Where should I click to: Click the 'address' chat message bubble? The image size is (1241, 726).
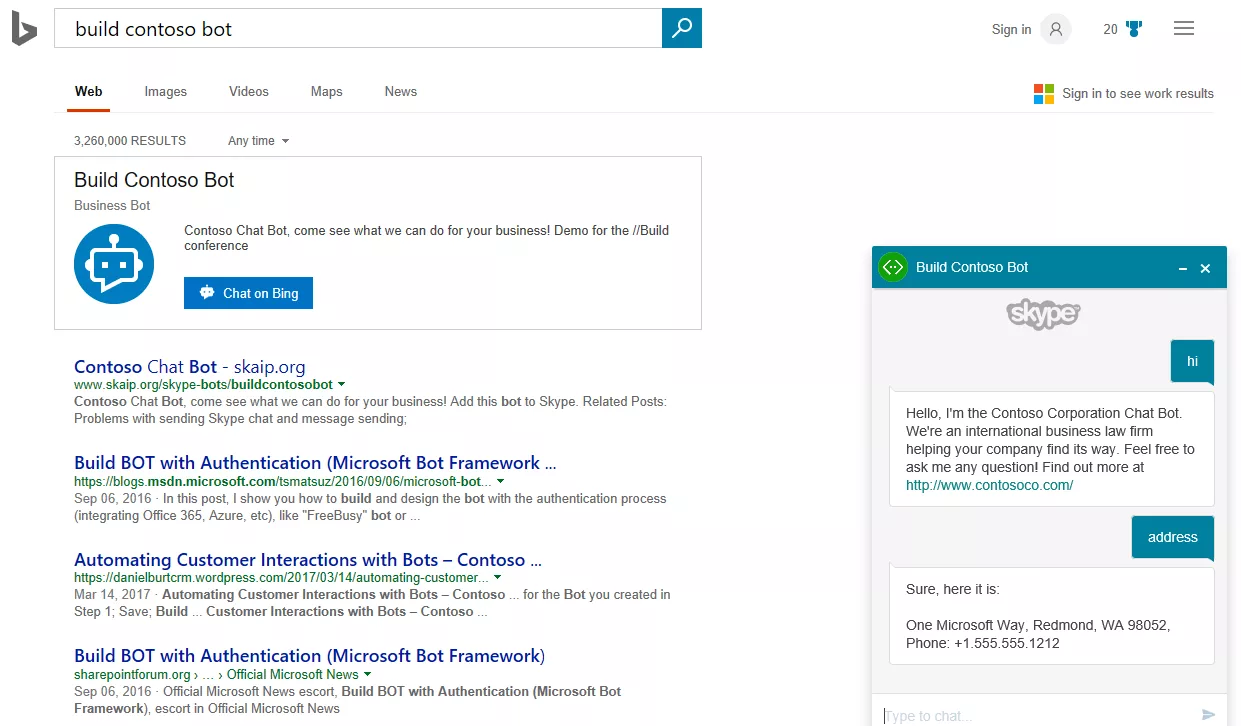click(x=1173, y=537)
